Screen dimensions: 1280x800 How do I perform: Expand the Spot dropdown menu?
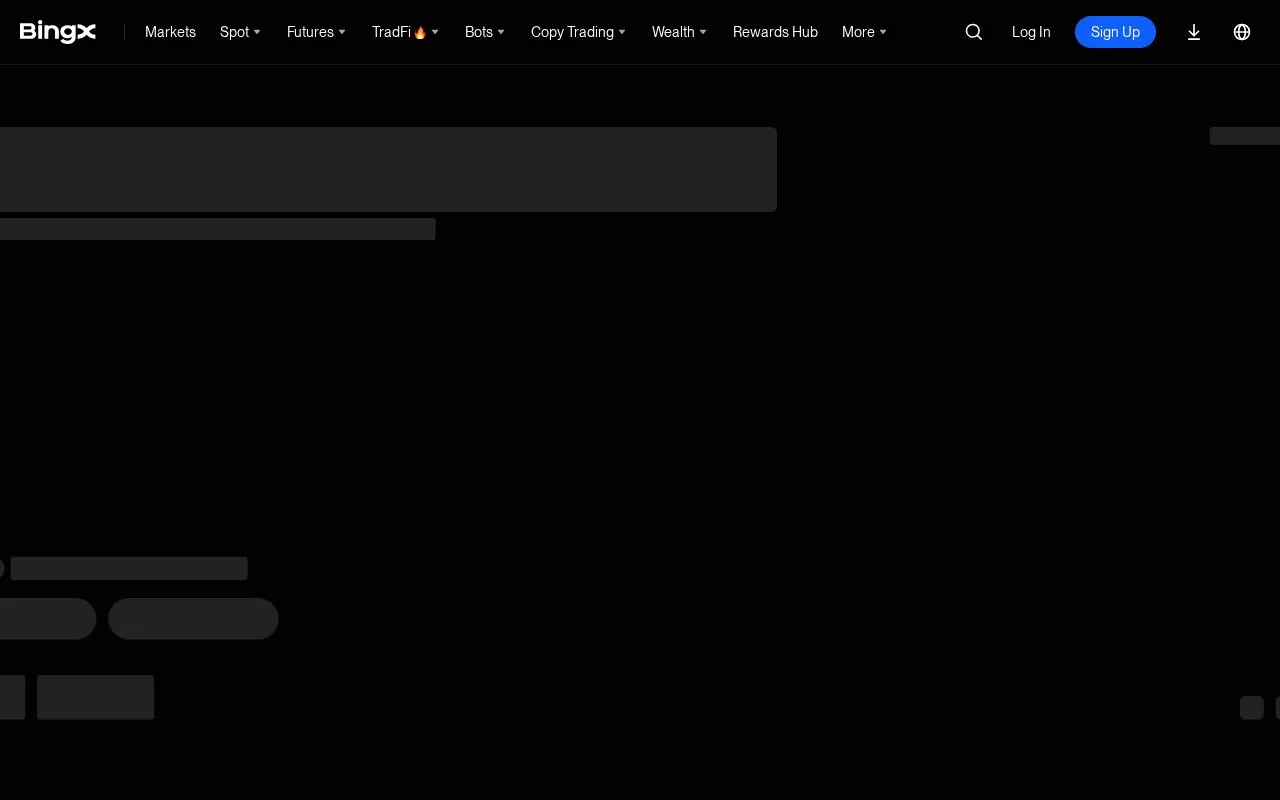[x=240, y=32]
